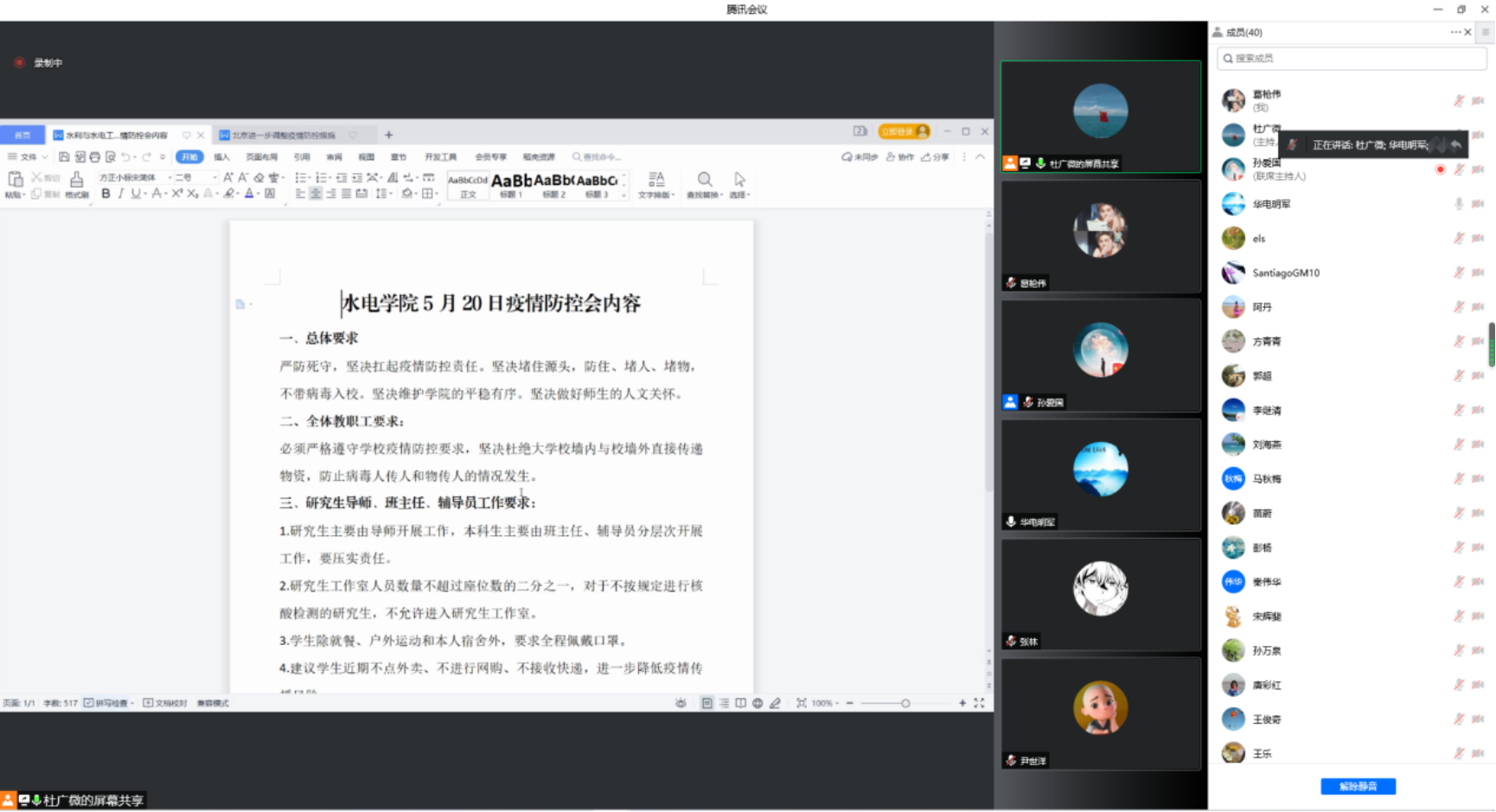Toggle microphone for member 华电明军
This screenshot has width=1496, height=812.
click(x=1459, y=204)
